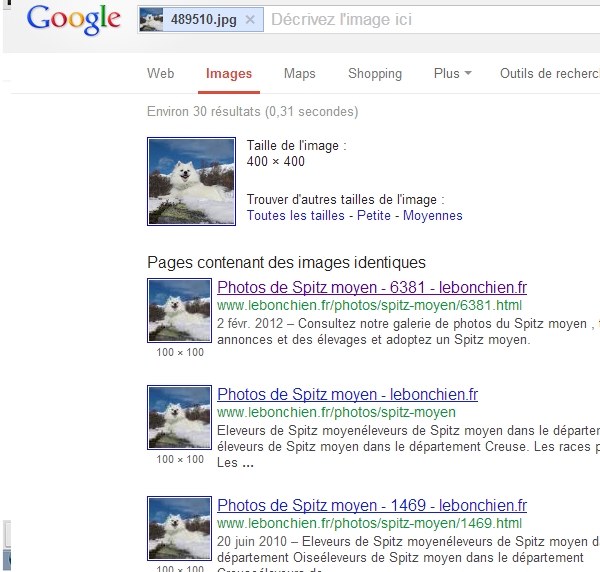Image resolution: width=600 pixels, height=572 pixels.
Task: Open the large 400 × 400 dog image
Action: [x=191, y=181]
